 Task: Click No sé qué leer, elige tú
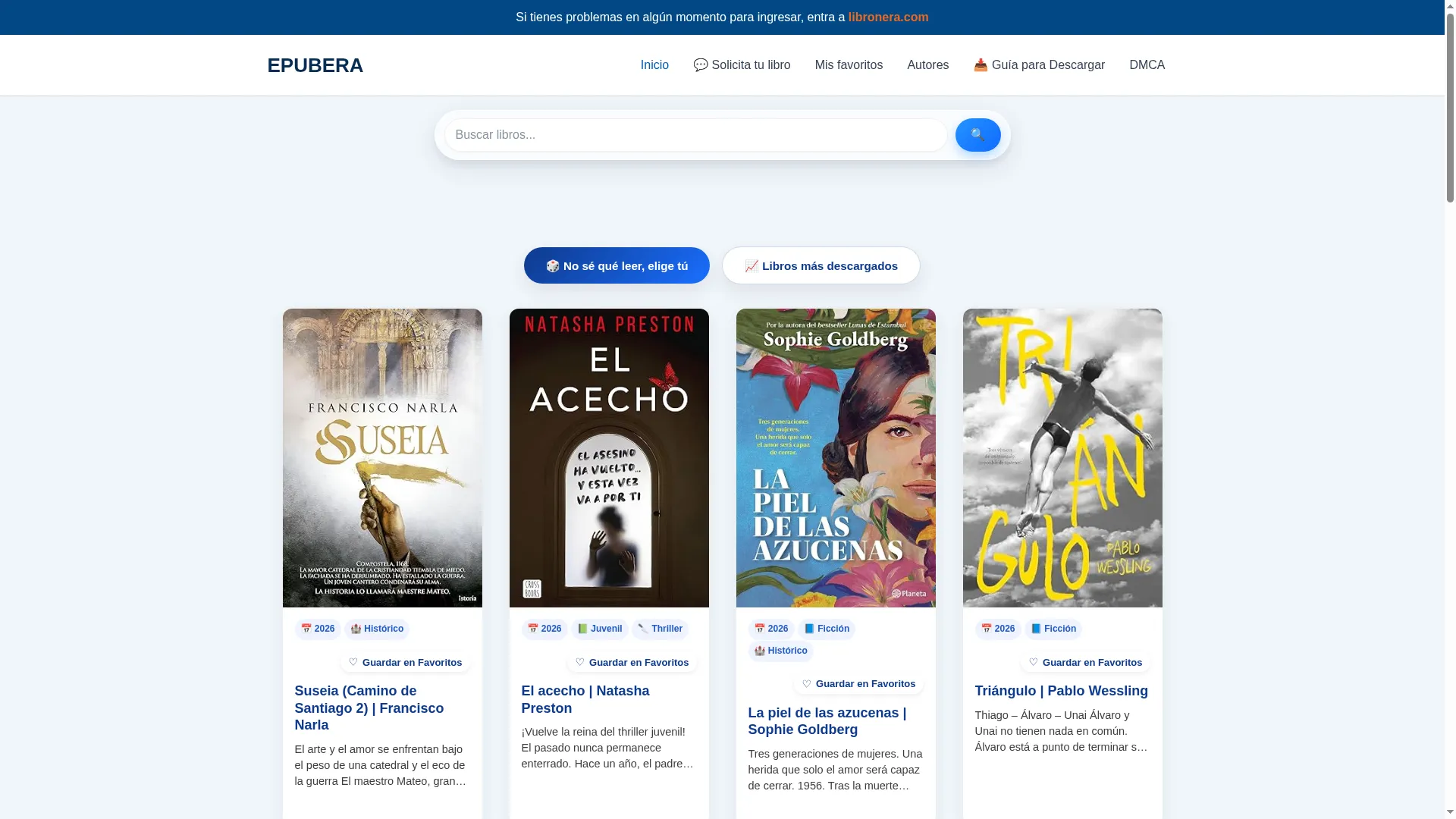pyautogui.click(x=617, y=265)
